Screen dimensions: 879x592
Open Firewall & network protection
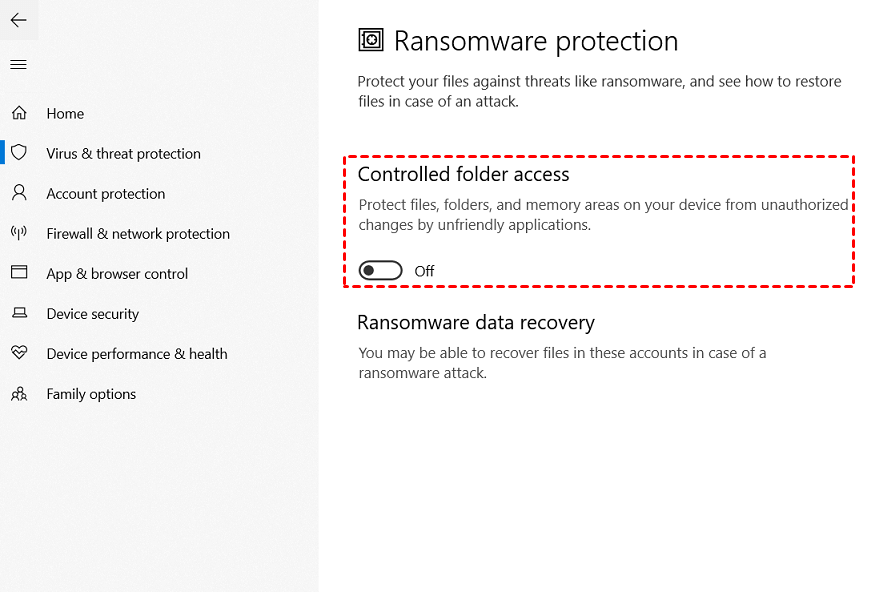click(138, 234)
